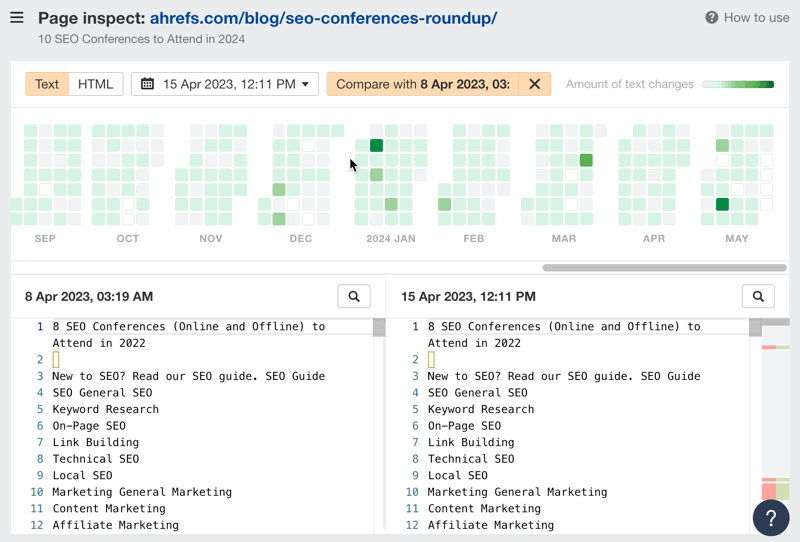The height and width of the screenshot is (542, 800).
Task: Remove comparison with the X button
Action: (535, 84)
